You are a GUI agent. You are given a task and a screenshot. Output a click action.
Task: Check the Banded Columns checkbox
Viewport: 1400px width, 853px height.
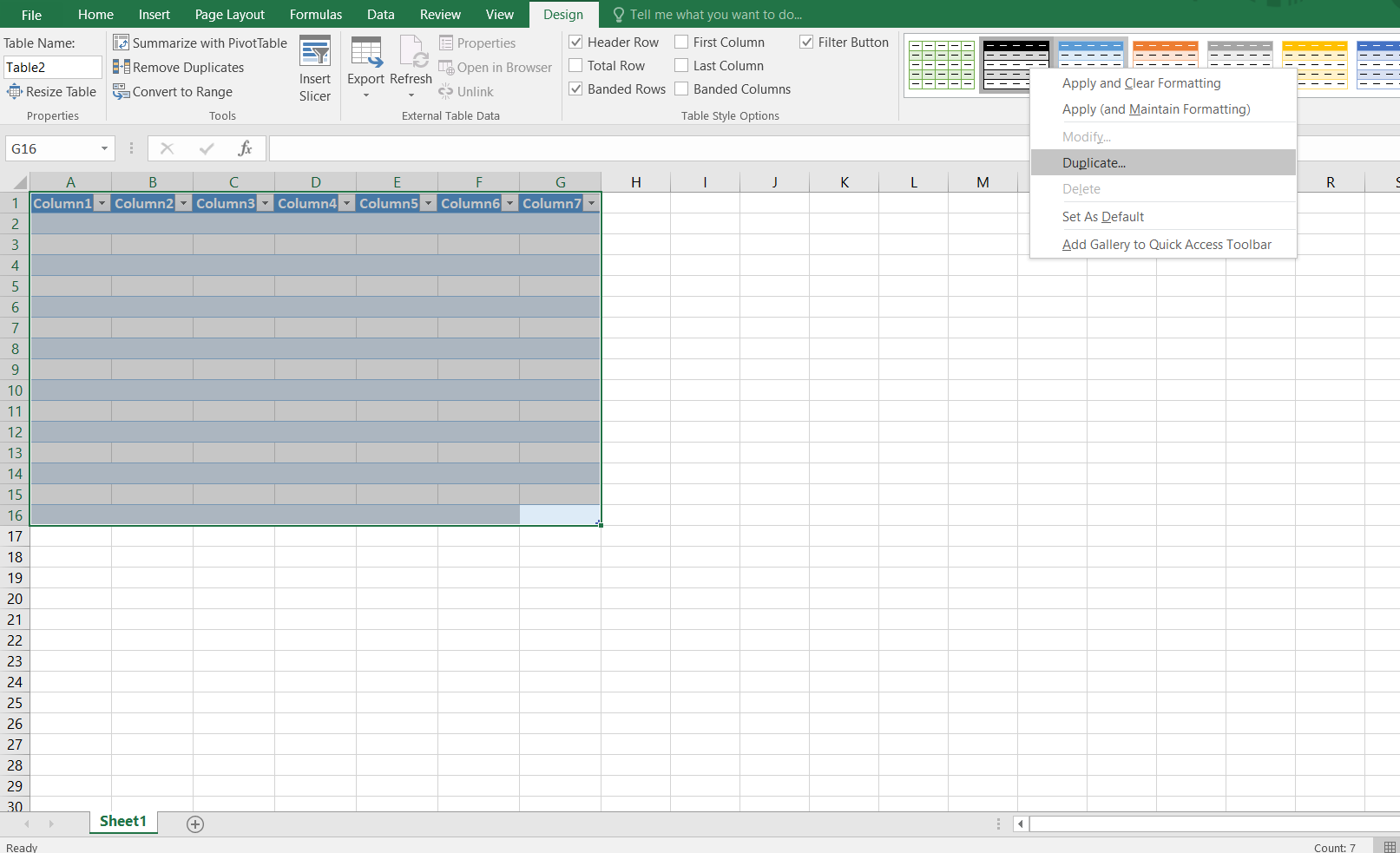[x=681, y=89]
